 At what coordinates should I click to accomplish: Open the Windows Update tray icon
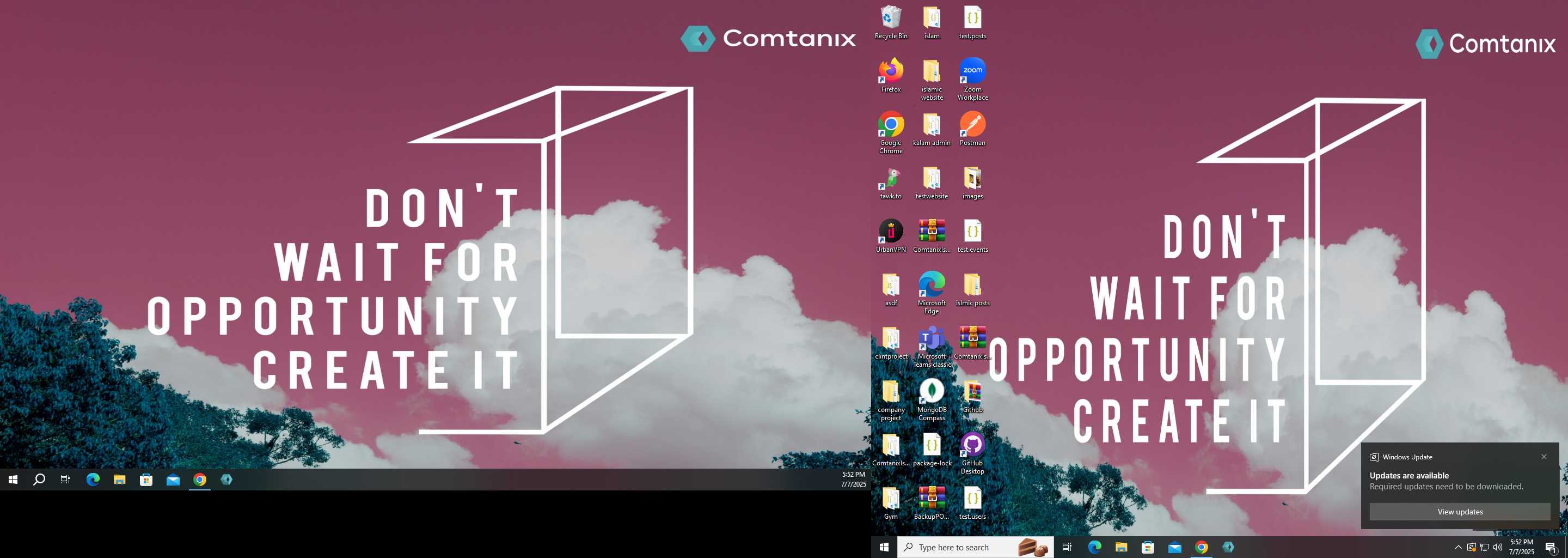[1471, 547]
